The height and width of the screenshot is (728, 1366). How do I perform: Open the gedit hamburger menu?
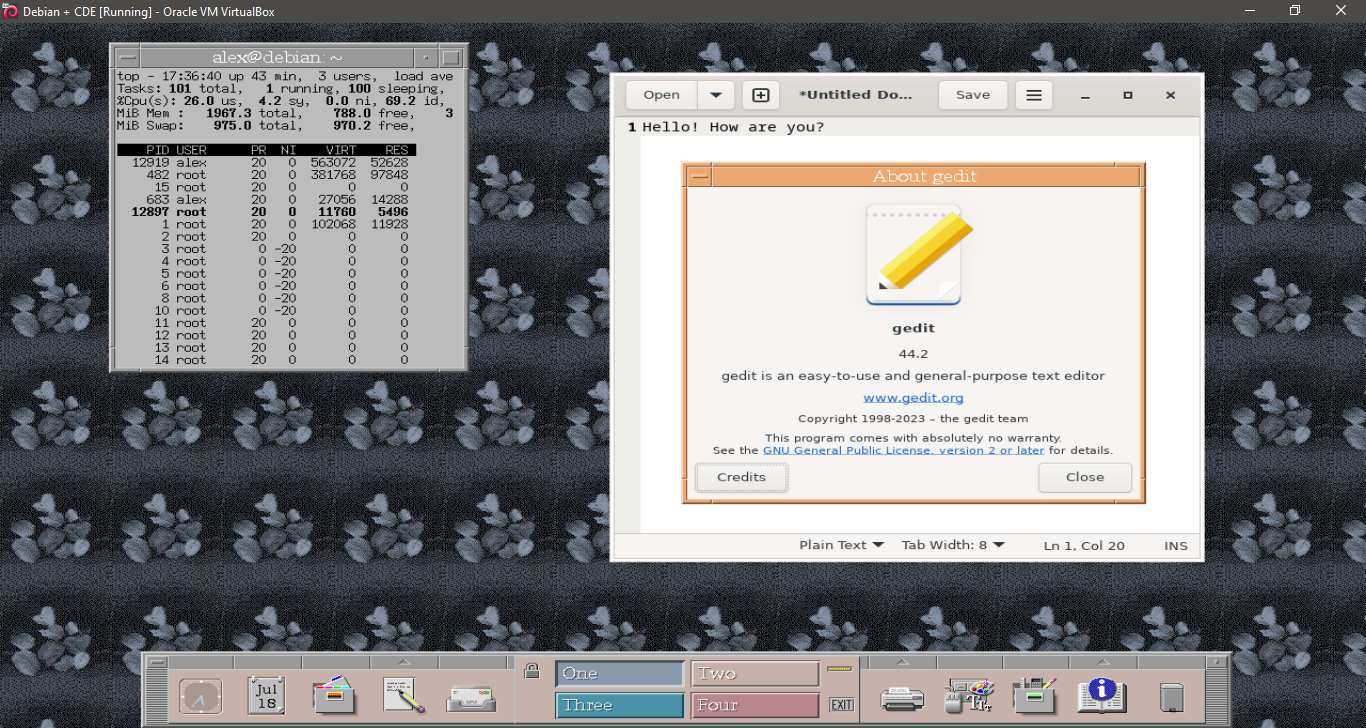[x=1034, y=95]
